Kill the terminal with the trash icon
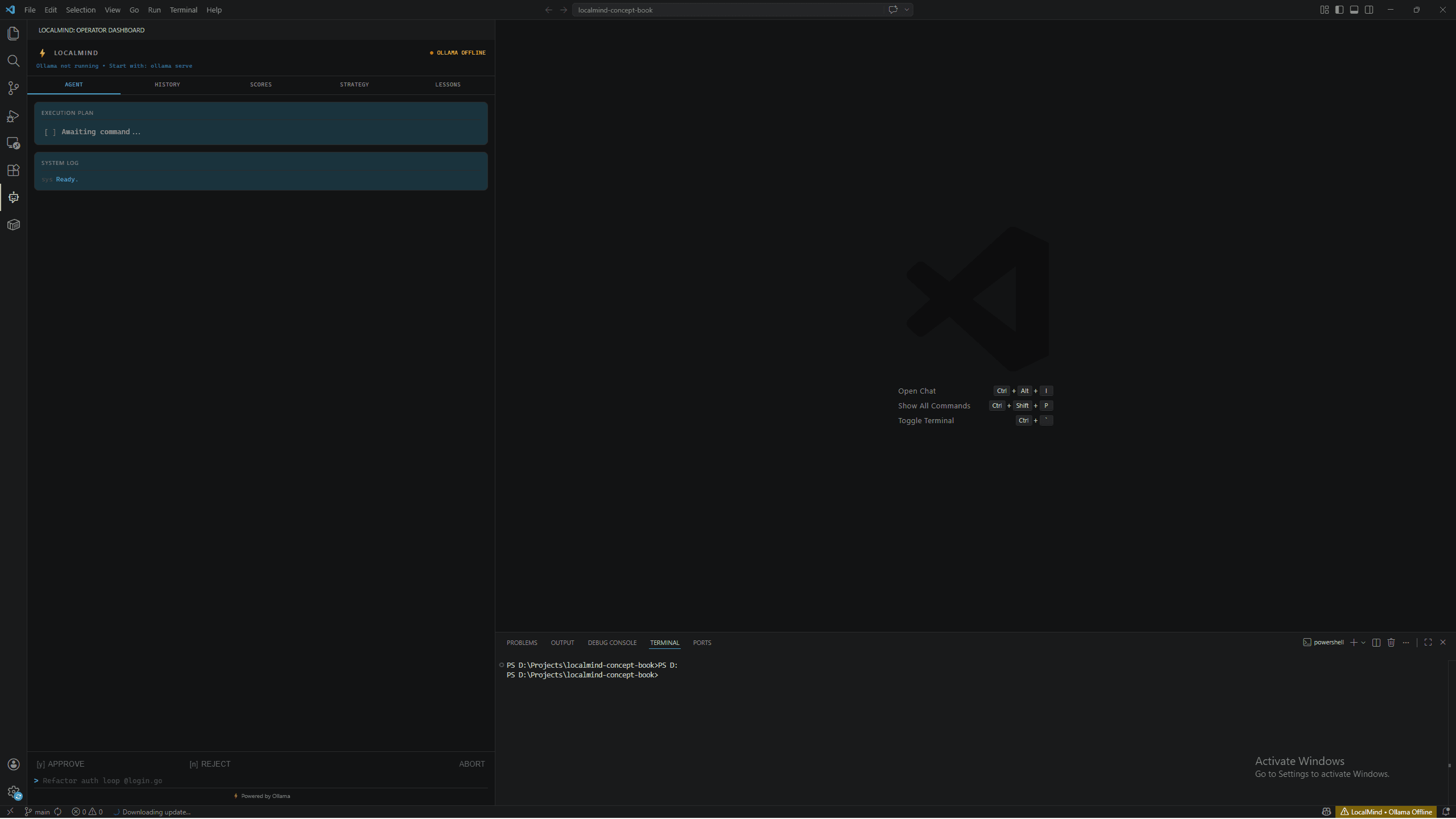Viewport: 1456px width, 819px height. tap(1391, 642)
